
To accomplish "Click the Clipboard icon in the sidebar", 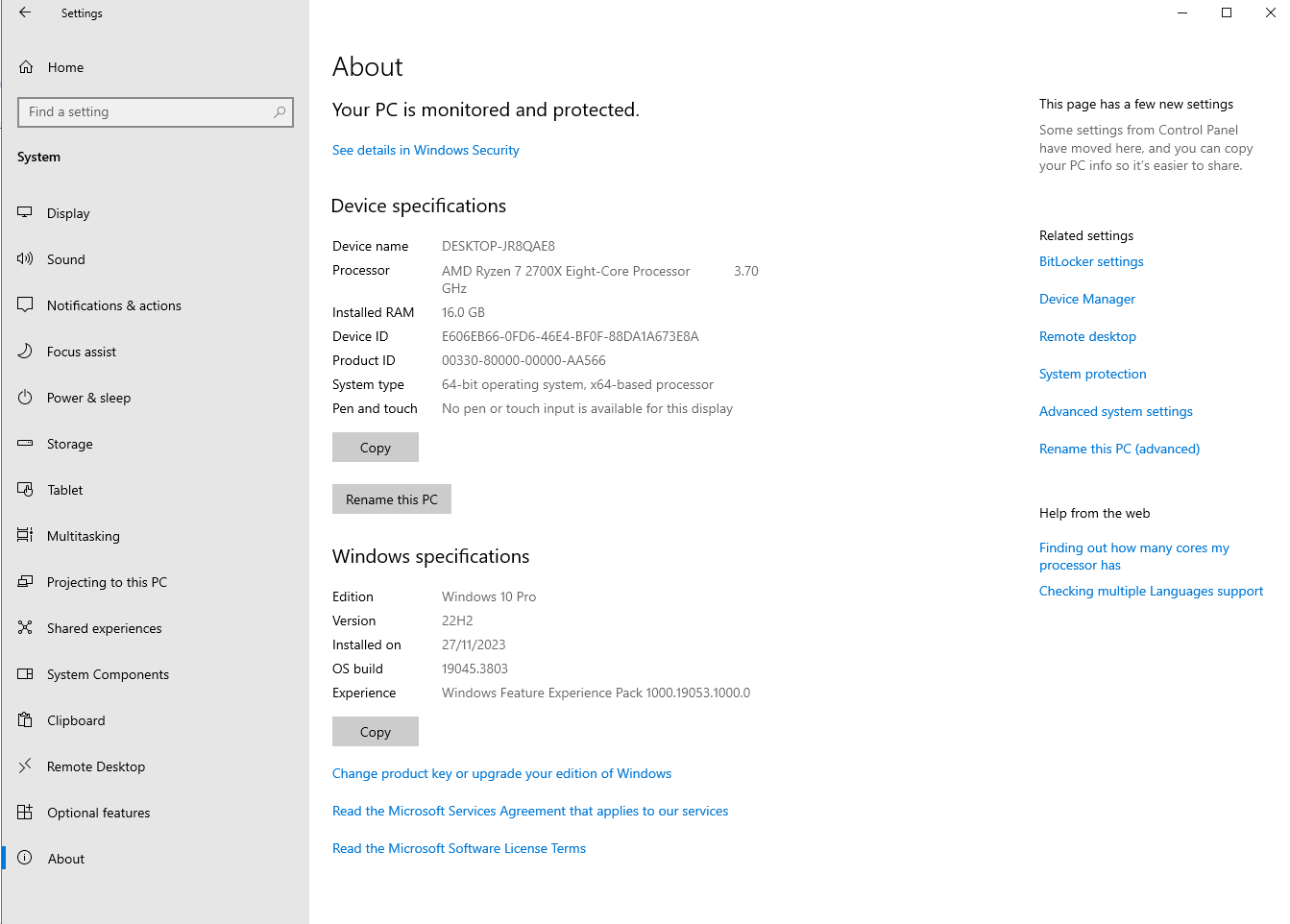I will [x=25, y=720].
